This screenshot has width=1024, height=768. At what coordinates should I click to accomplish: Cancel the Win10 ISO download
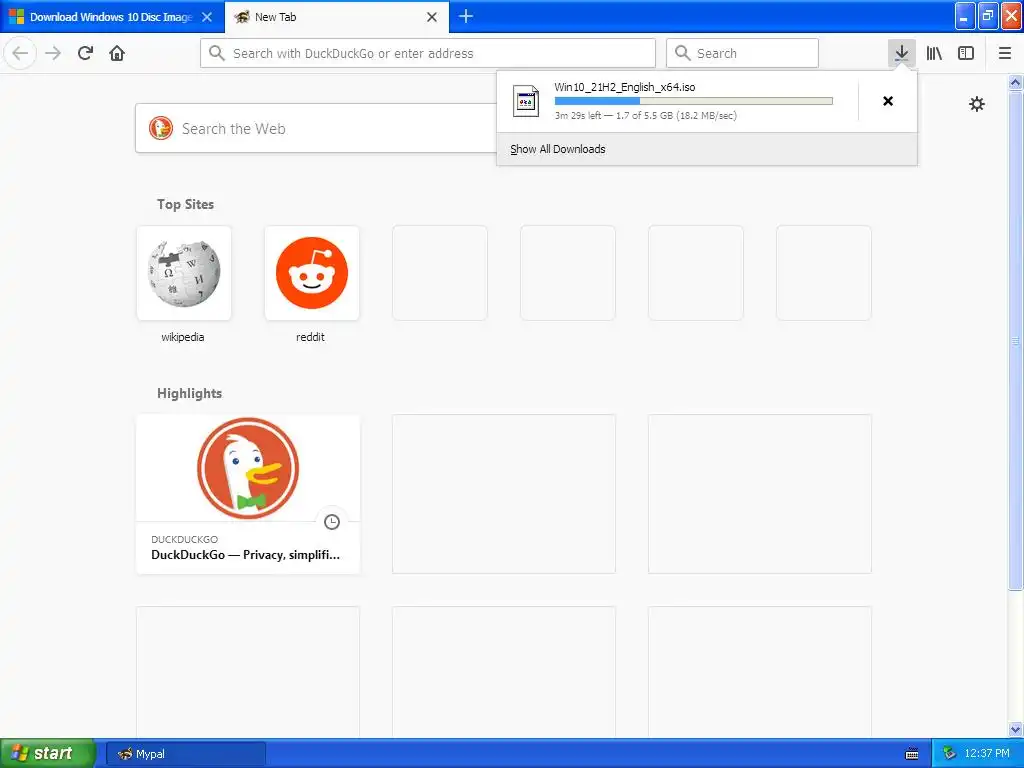pos(888,101)
